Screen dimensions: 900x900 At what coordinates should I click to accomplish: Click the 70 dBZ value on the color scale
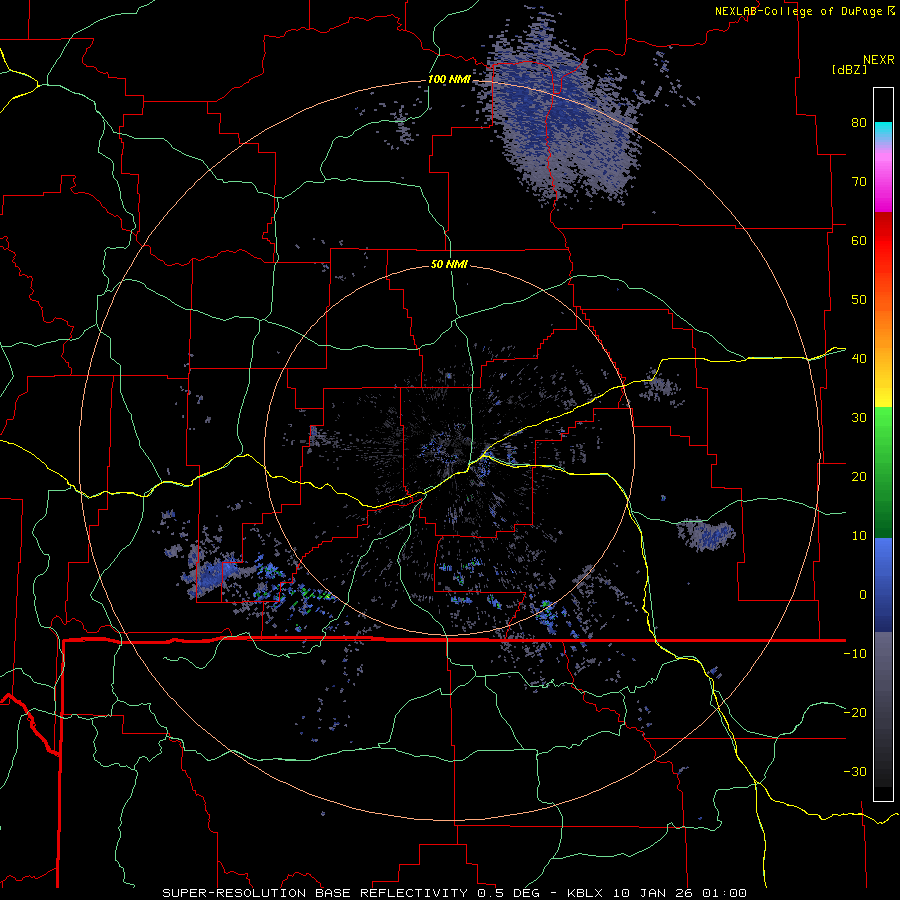point(859,181)
